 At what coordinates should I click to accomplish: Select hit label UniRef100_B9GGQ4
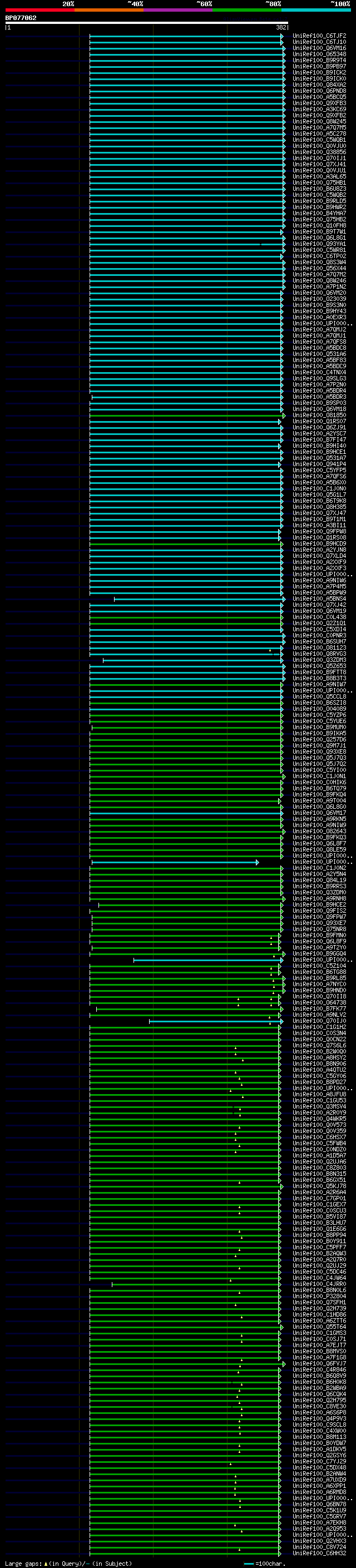(x=319, y=954)
